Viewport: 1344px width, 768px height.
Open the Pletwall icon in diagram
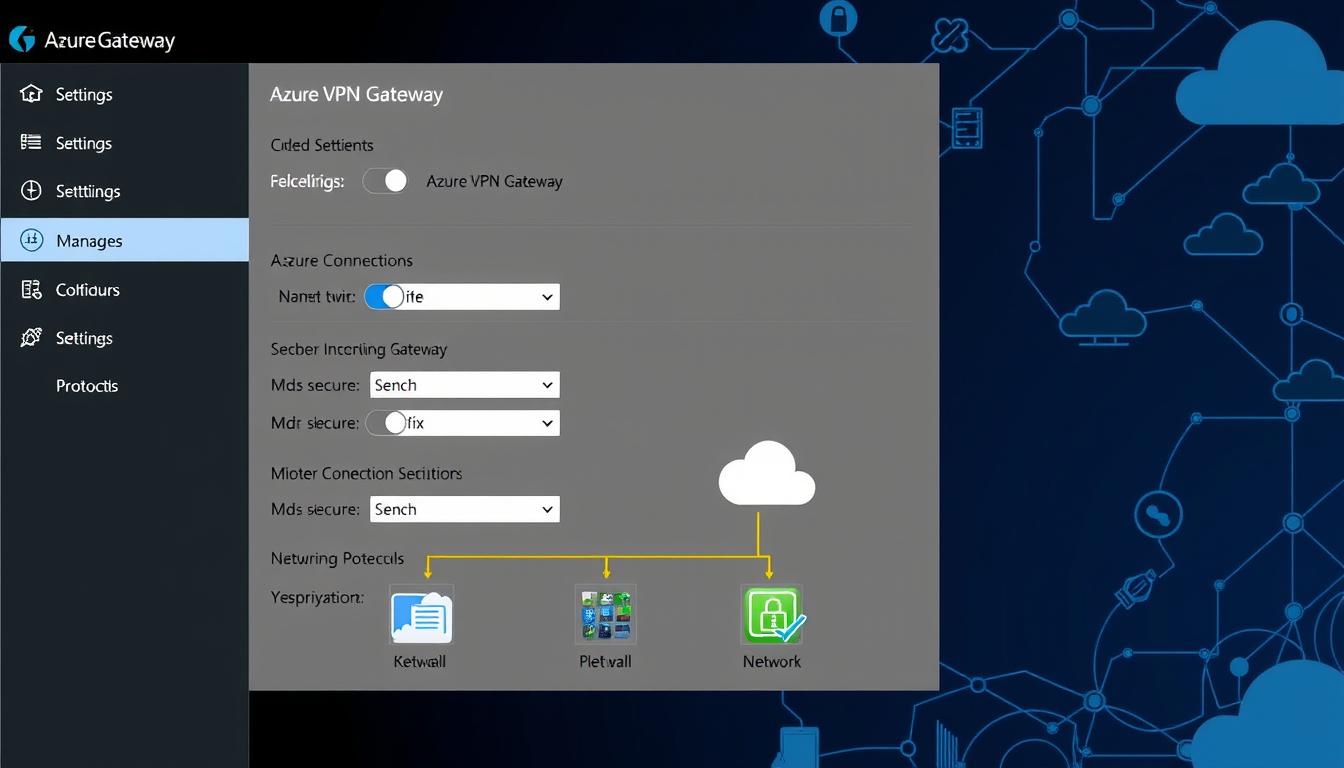[x=605, y=614]
